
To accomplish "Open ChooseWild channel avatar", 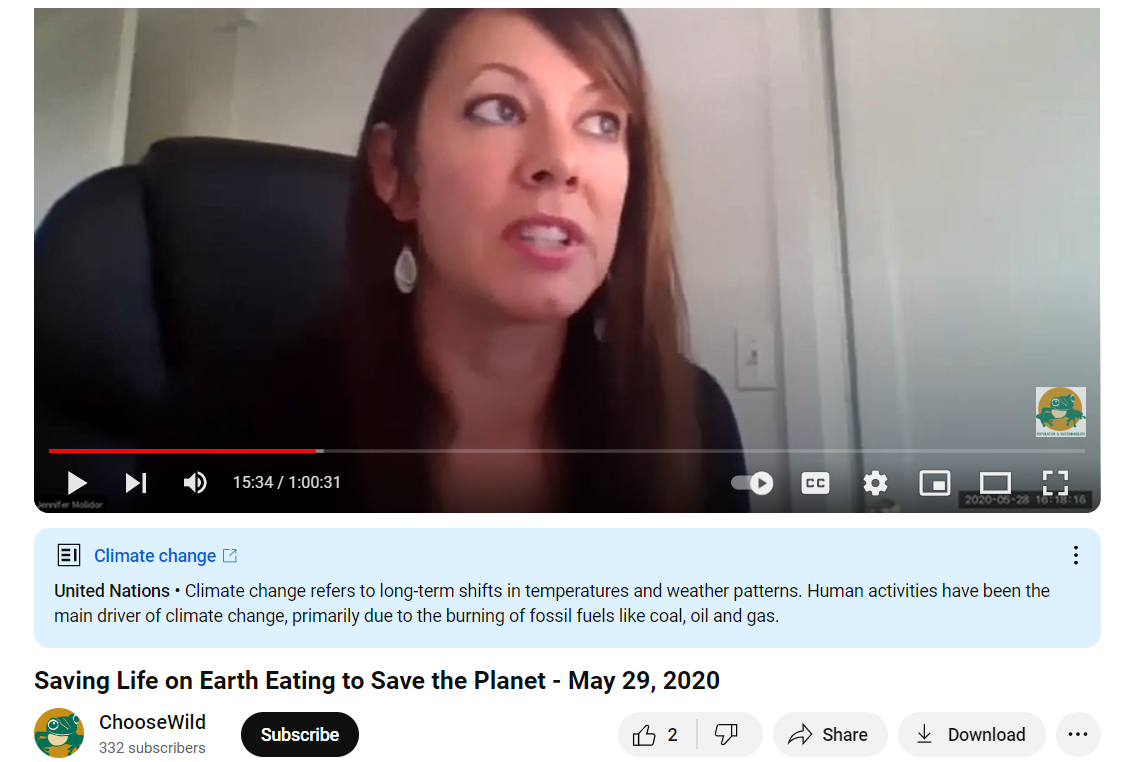I will pos(59,733).
